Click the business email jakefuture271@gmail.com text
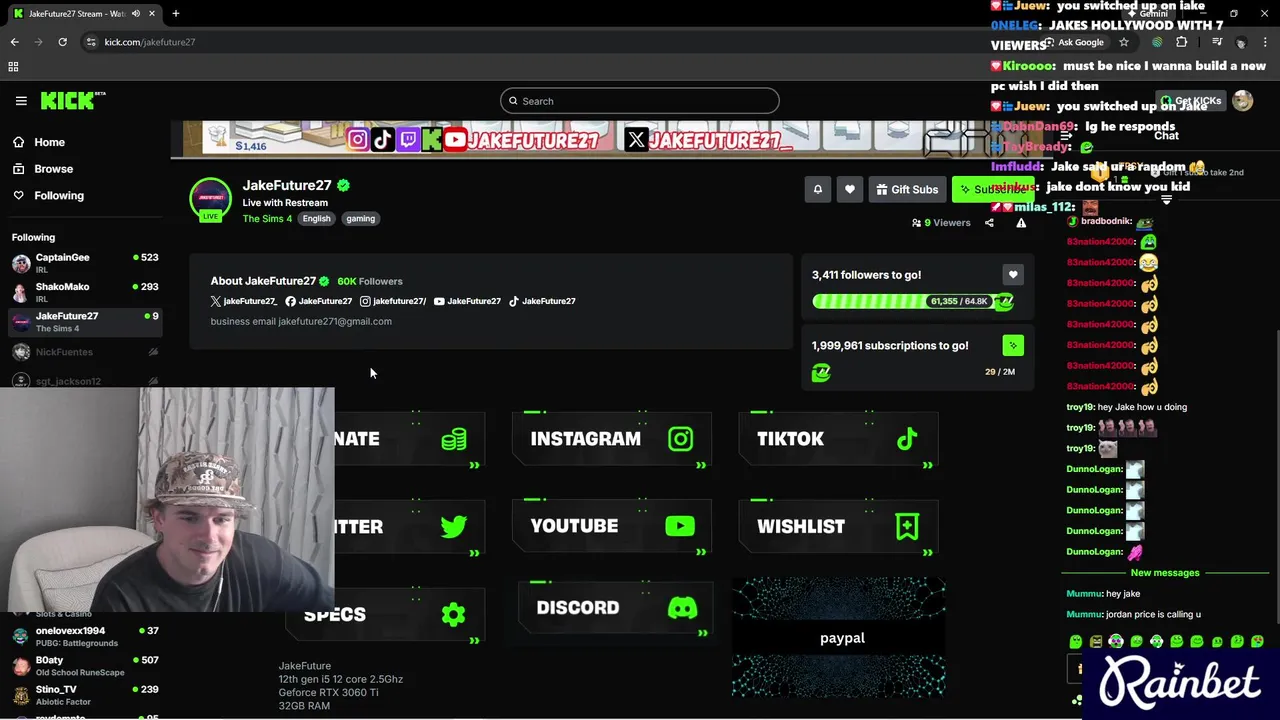This screenshot has width=1280, height=720. (301, 322)
